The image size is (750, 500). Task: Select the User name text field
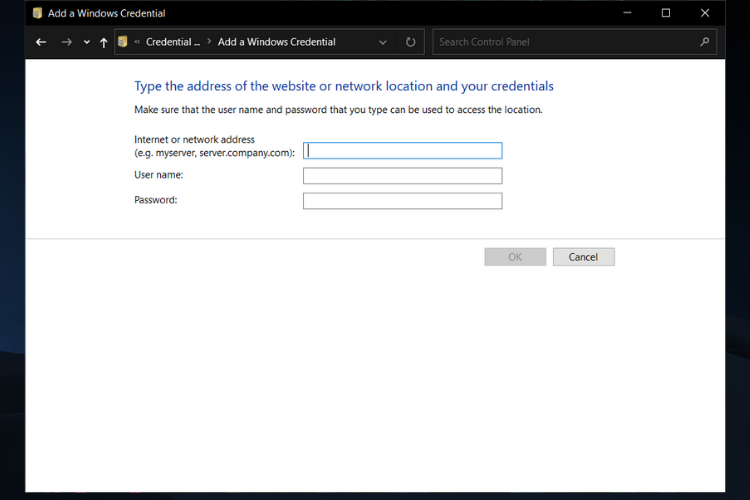click(402, 176)
